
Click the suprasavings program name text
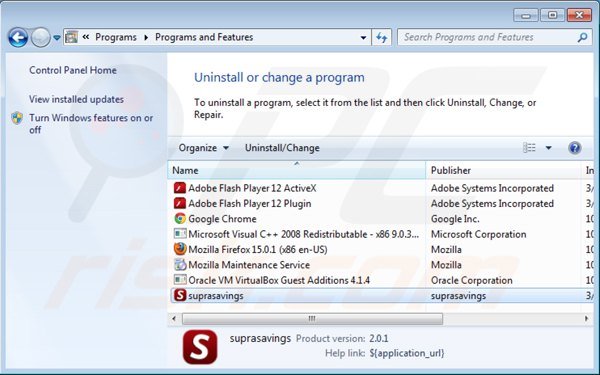[216, 296]
